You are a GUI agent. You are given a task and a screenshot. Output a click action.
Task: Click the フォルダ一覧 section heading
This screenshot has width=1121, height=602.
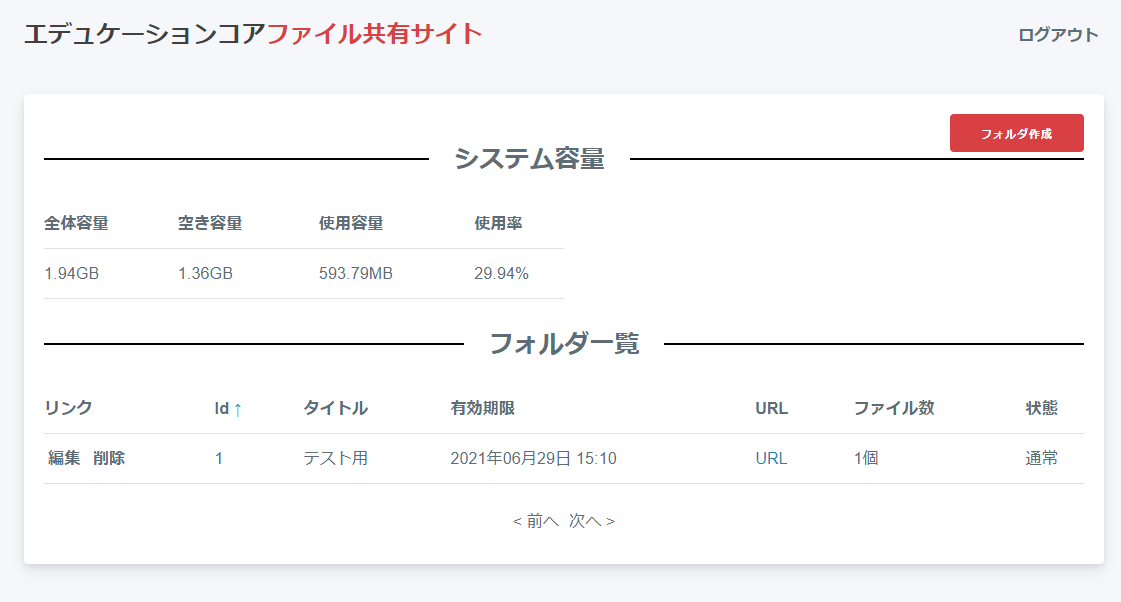coord(563,344)
